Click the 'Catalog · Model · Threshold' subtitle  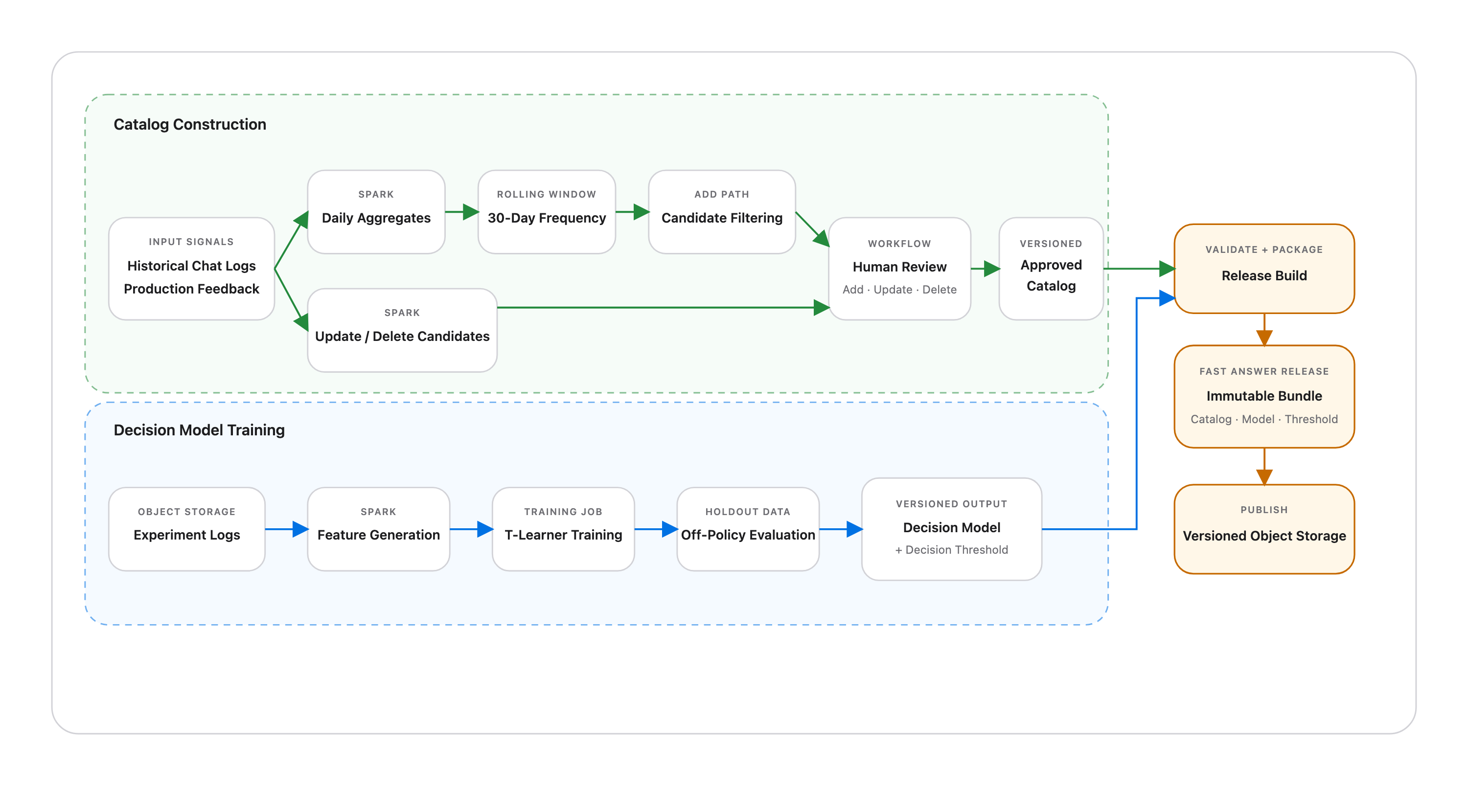click(1264, 419)
